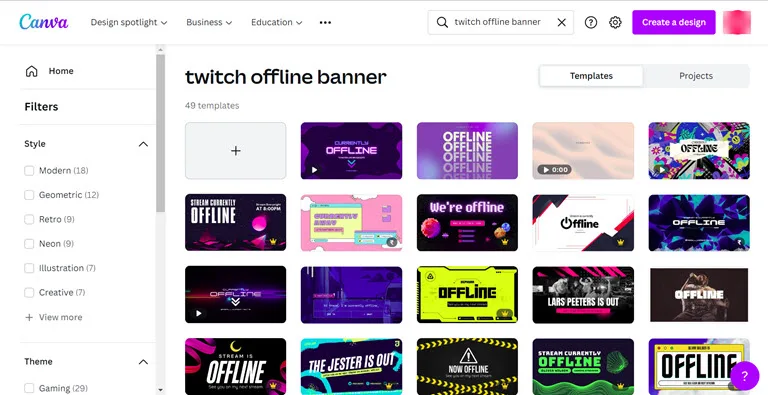Open the Now Offline caution tape template
Screen dimensions: 768x395
coord(467,366)
